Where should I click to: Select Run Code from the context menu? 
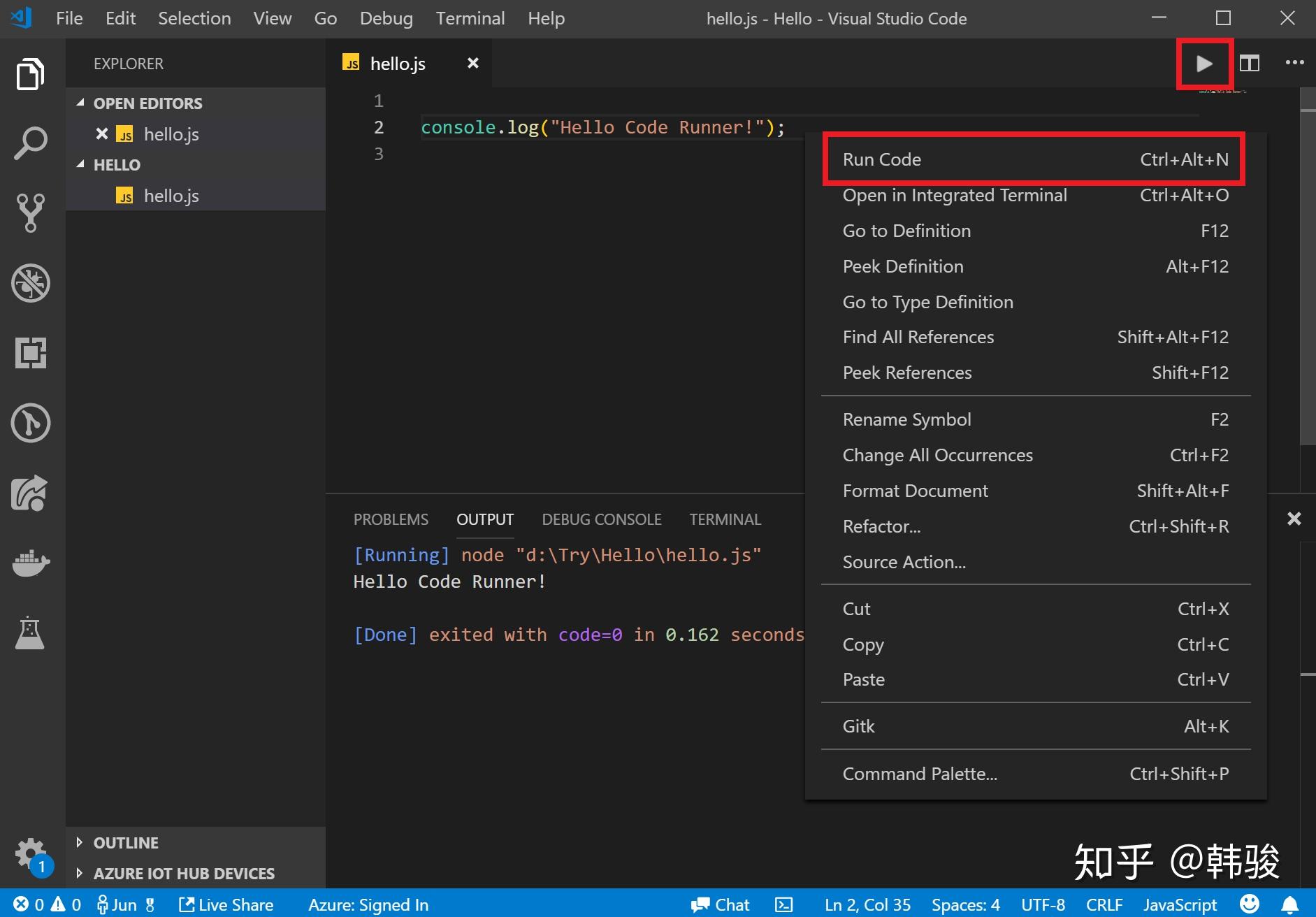coord(882,159)
